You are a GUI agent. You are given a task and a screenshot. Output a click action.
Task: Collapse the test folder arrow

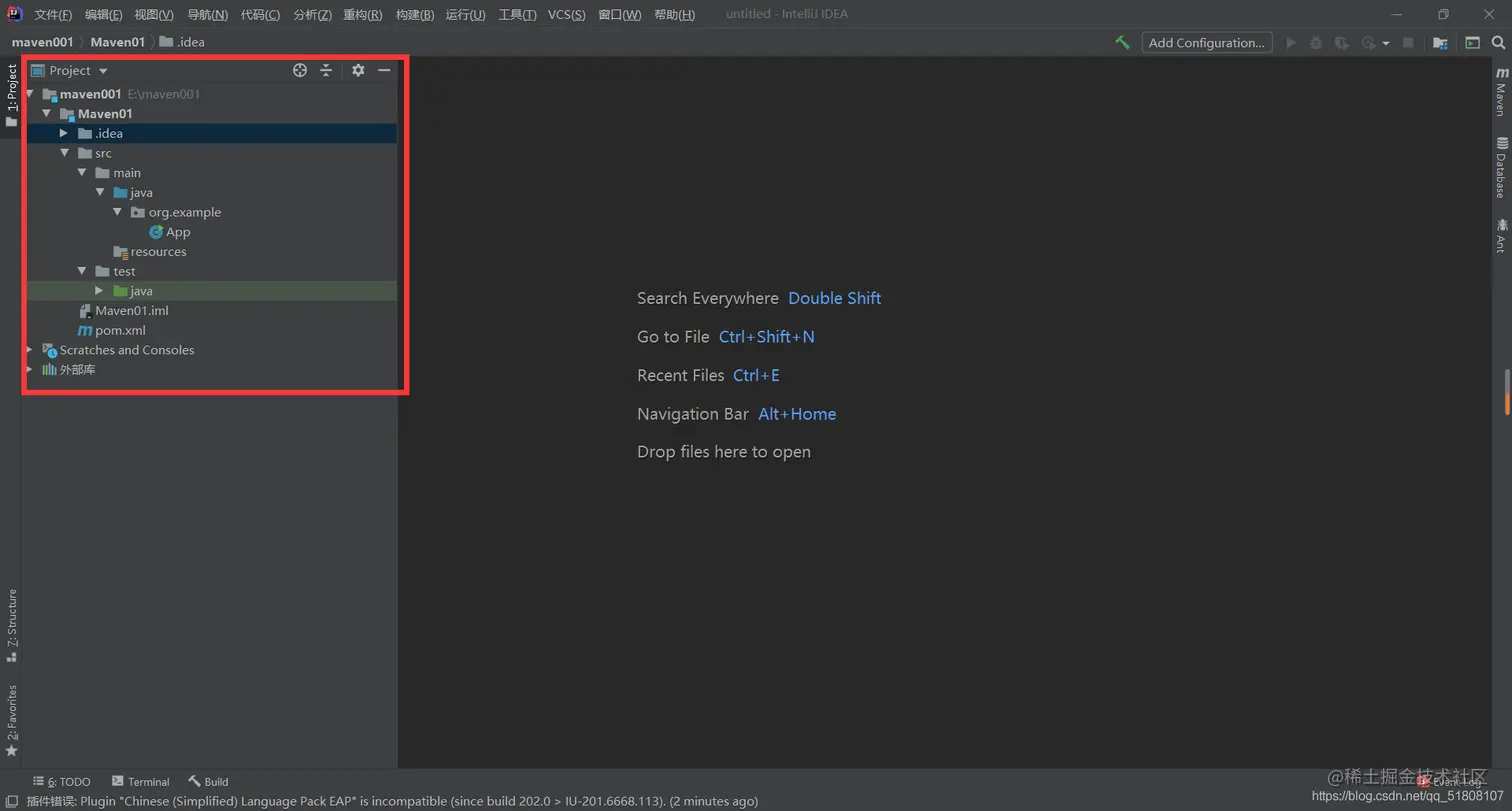82,271
